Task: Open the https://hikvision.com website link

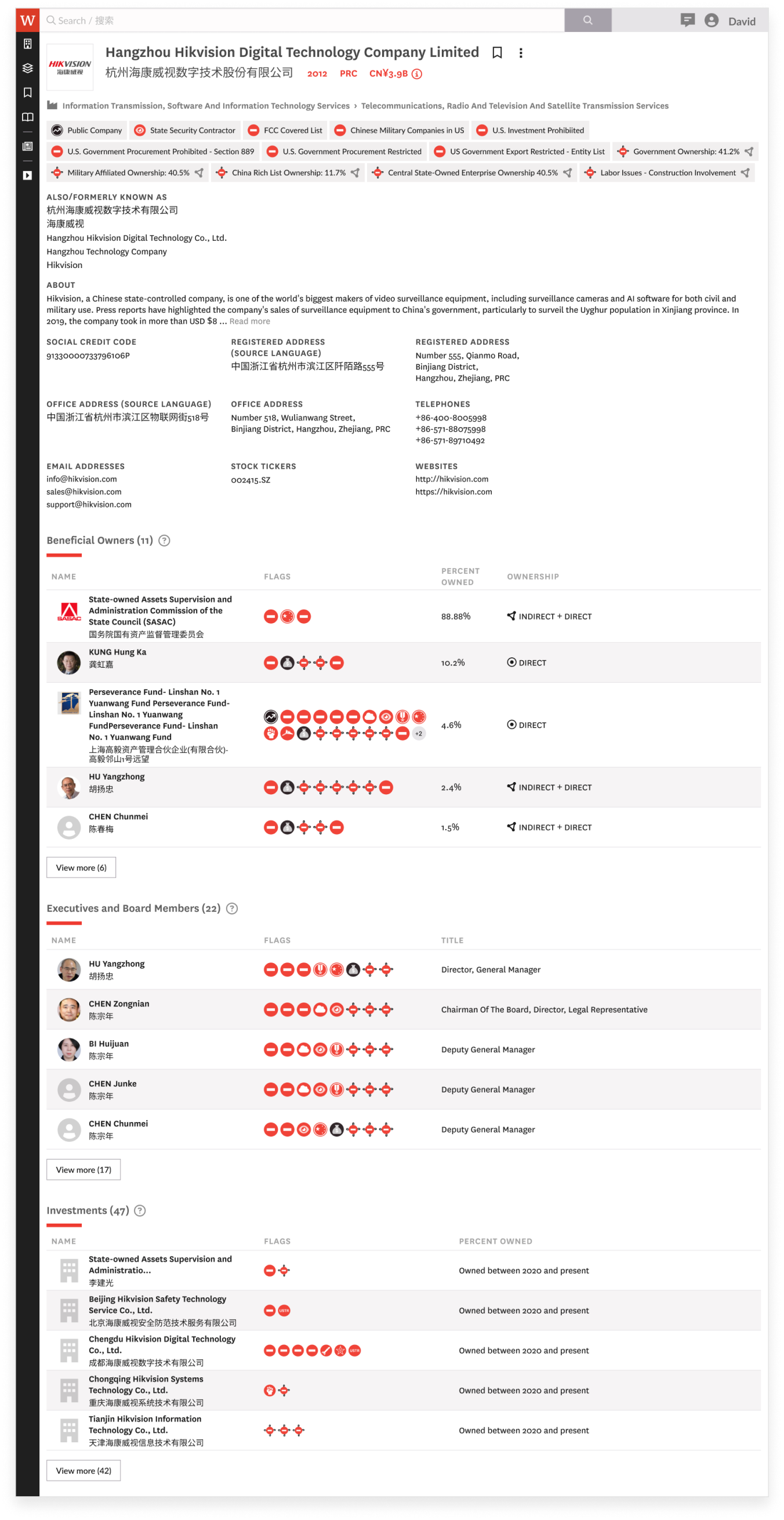Action: (x=453, y=491)
